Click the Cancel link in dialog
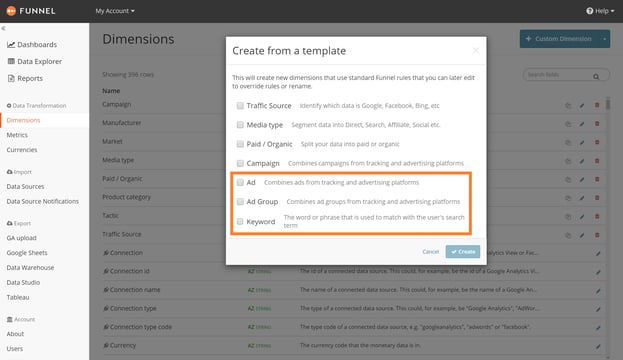The height and width of the screenshot is (360, 623). coord(431,252)
